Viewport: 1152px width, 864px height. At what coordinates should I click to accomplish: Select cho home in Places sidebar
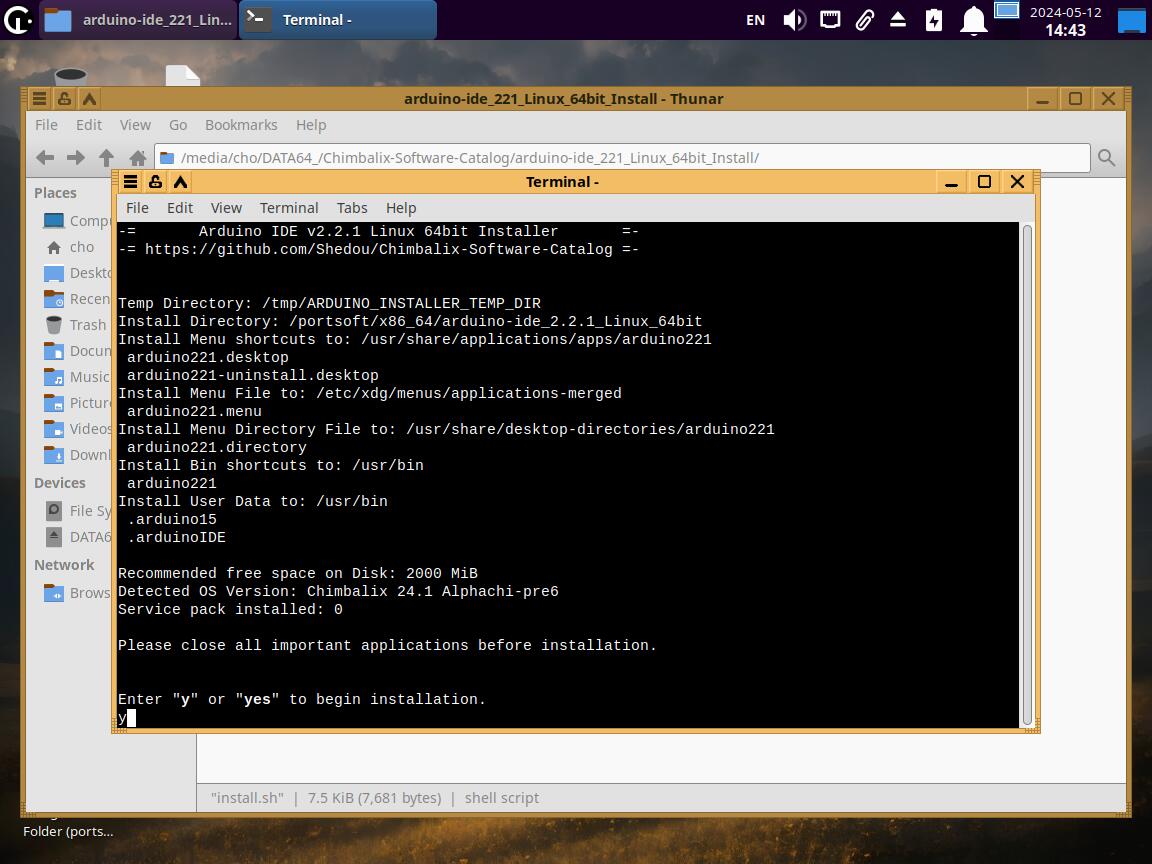pos(71,247)
